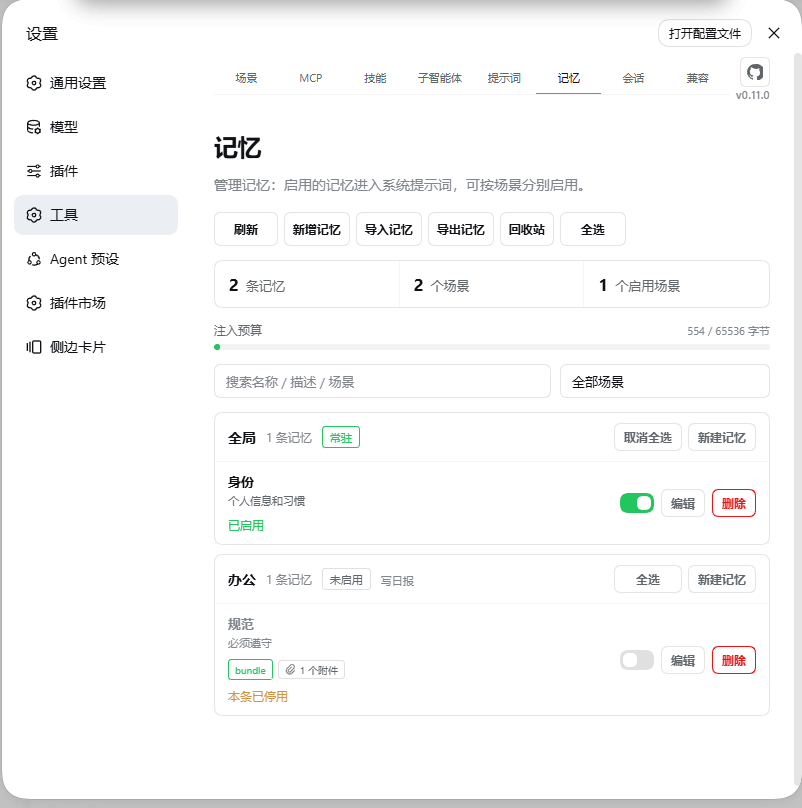Open the 全部场景 filter dropdown
802x808 pixels.
[664, 381]
